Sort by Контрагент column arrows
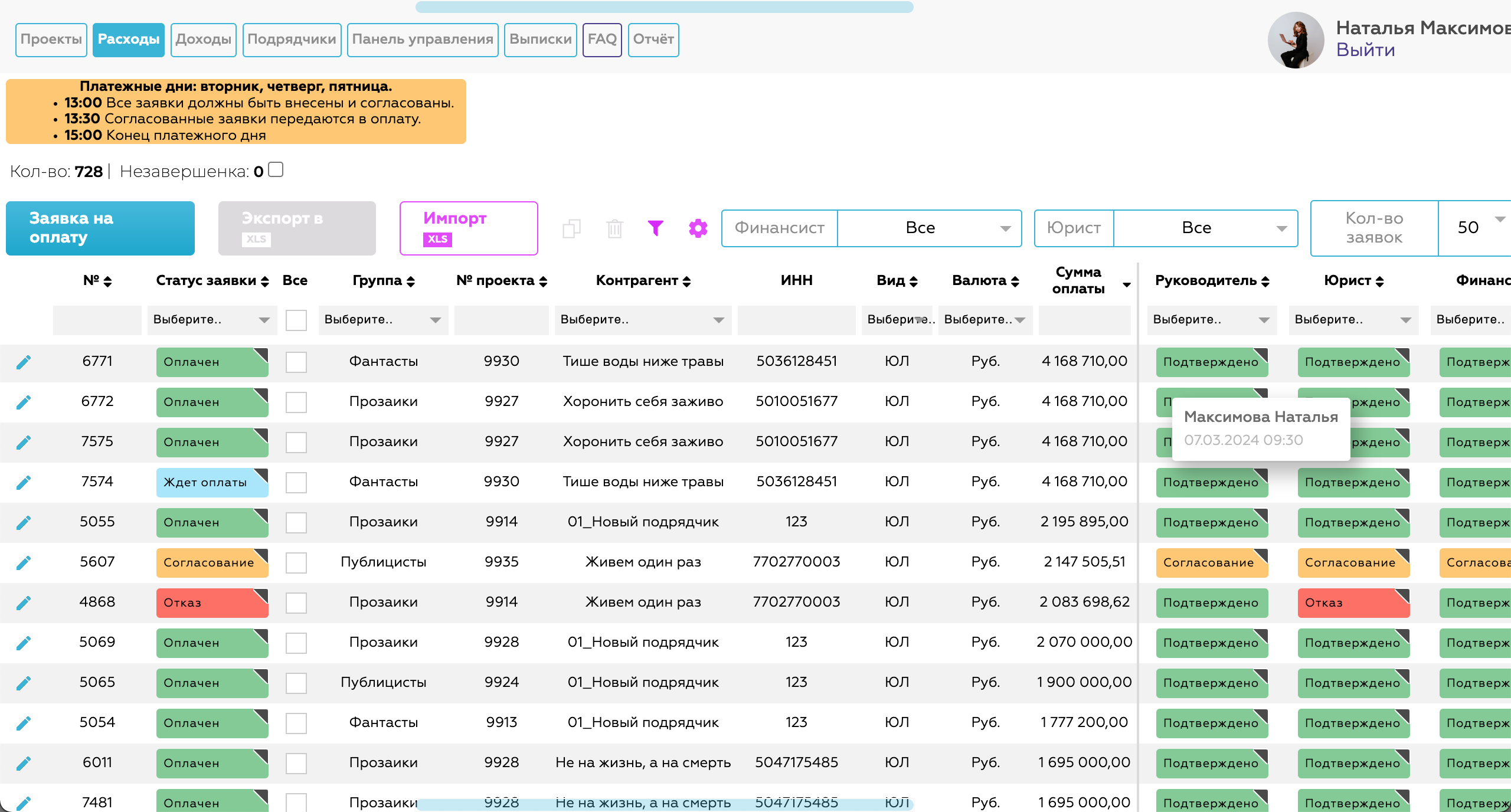 coord(687,281)
